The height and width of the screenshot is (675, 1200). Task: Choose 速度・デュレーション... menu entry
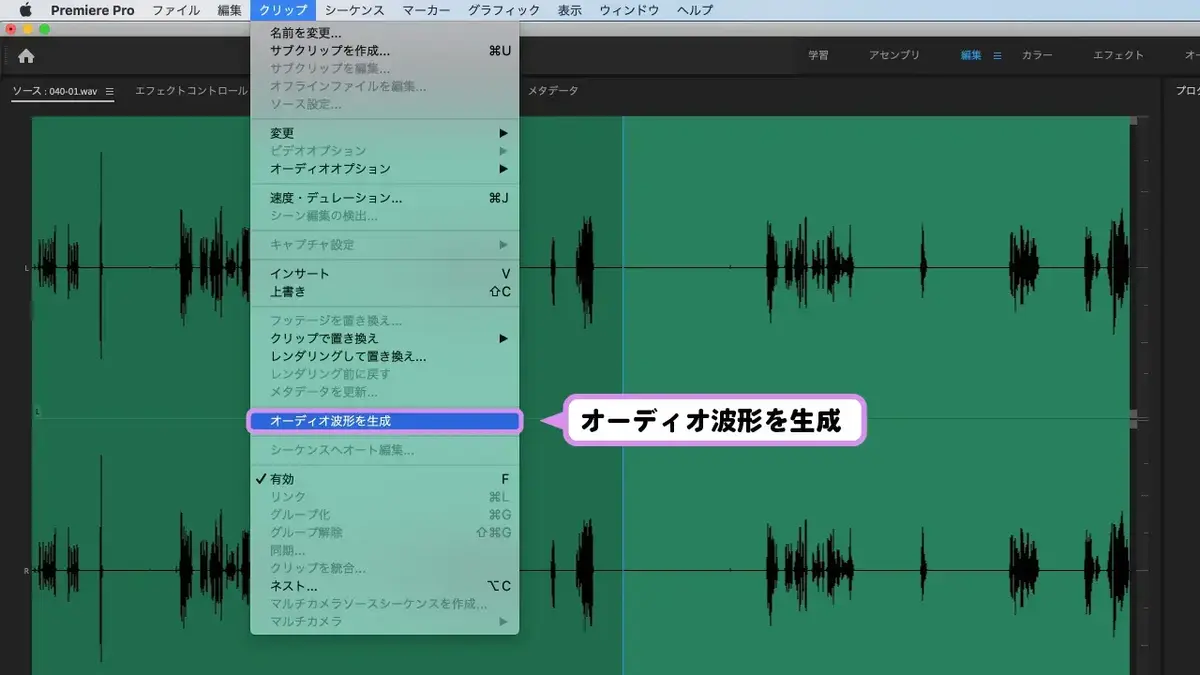click(385, 198)
